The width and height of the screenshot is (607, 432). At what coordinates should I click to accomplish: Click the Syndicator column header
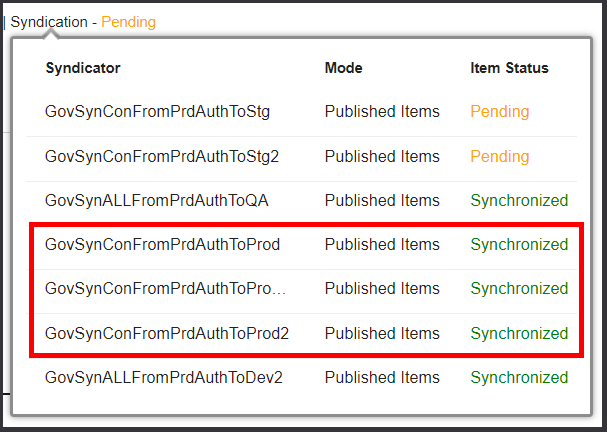[83, 68]
